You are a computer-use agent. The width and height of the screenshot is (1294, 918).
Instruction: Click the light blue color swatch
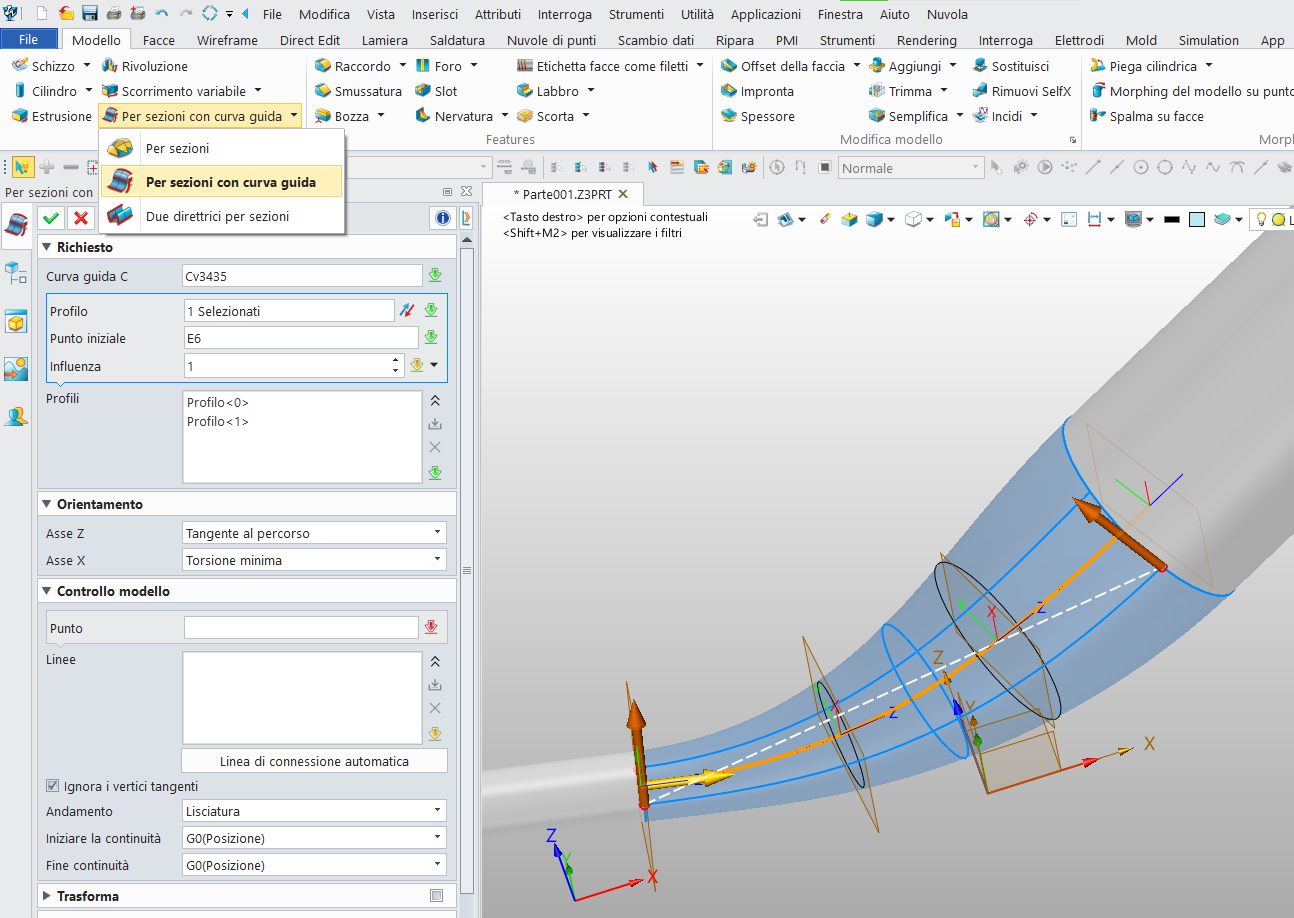pos(1196,220)
